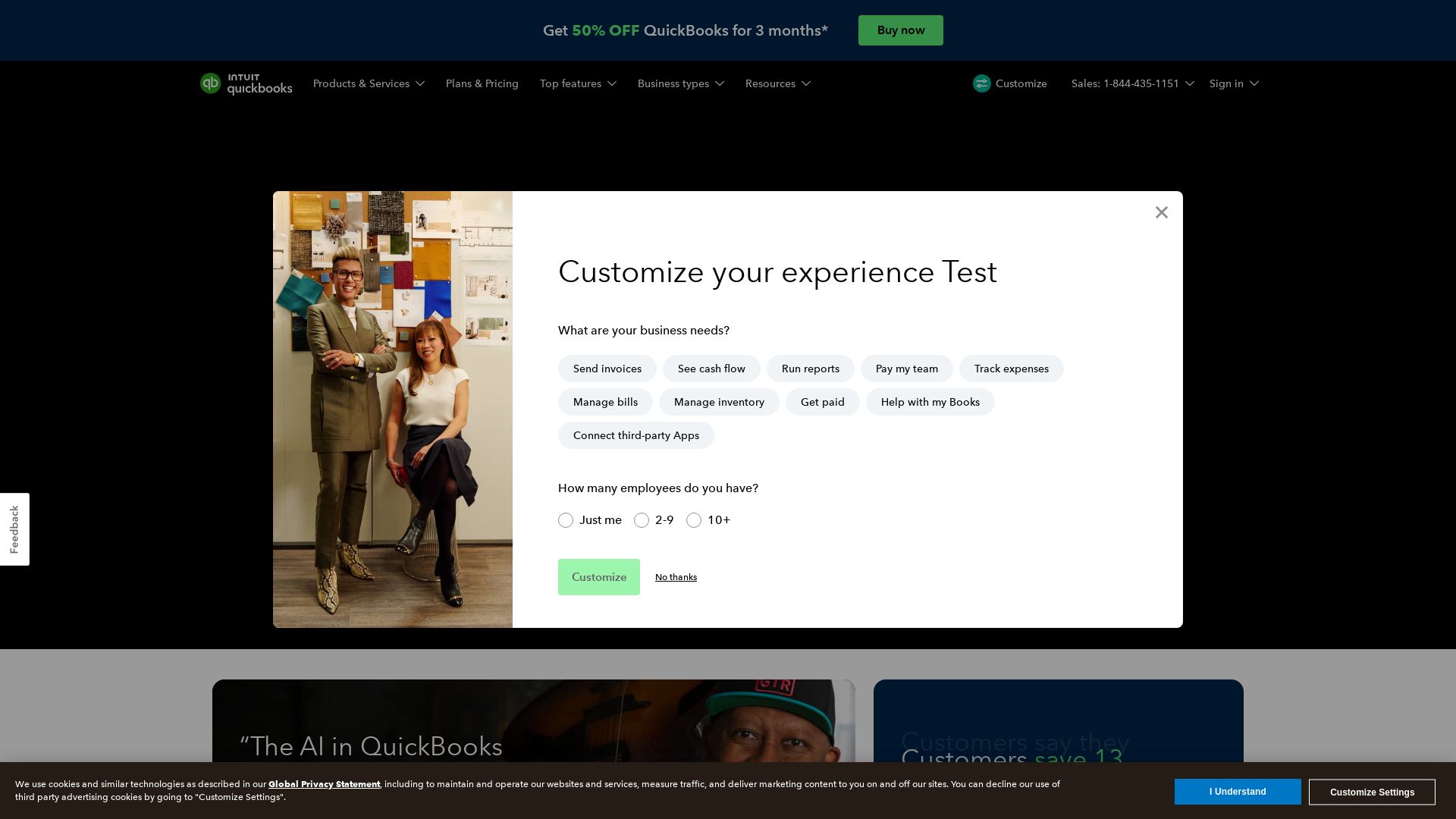Click the Customize Settings cookie button

pos(1372,792)
